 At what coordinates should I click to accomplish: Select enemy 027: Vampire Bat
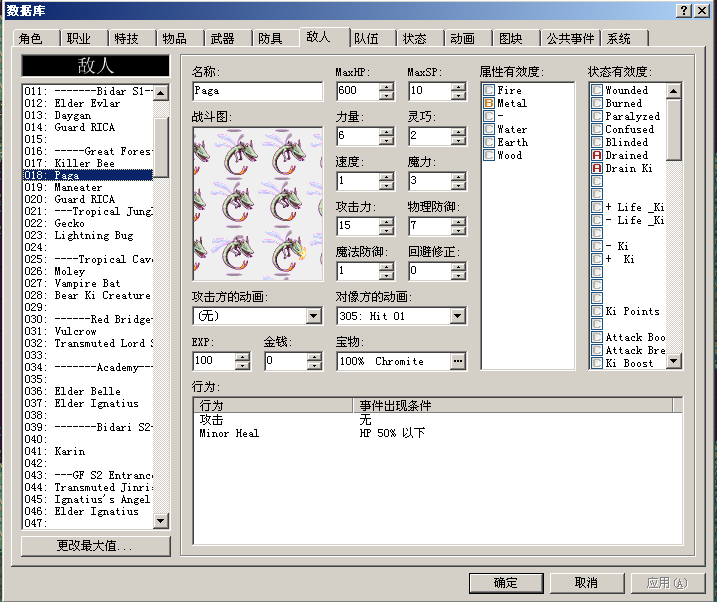88,283
